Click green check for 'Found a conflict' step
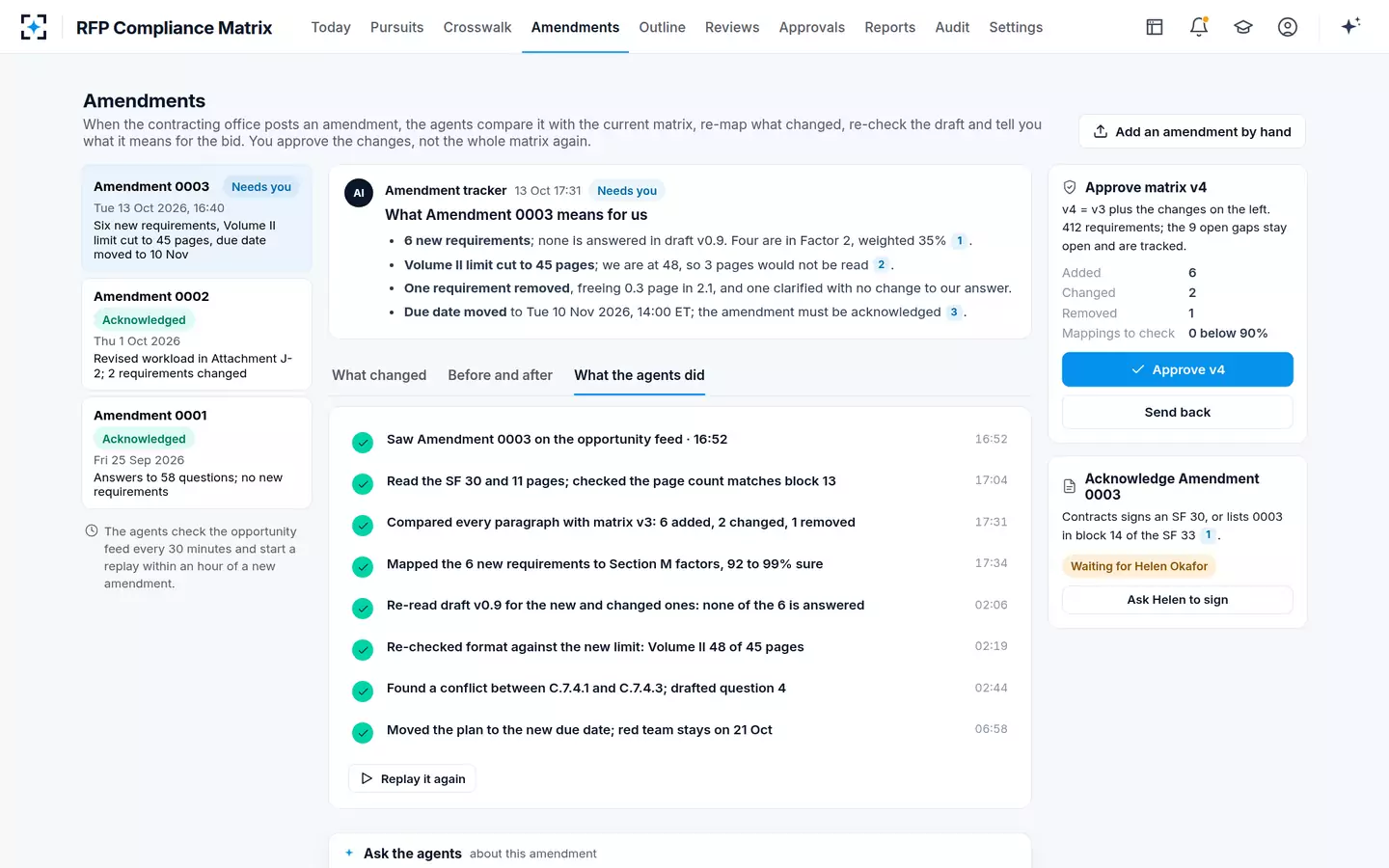1389x868 pixels. [363, 691]
